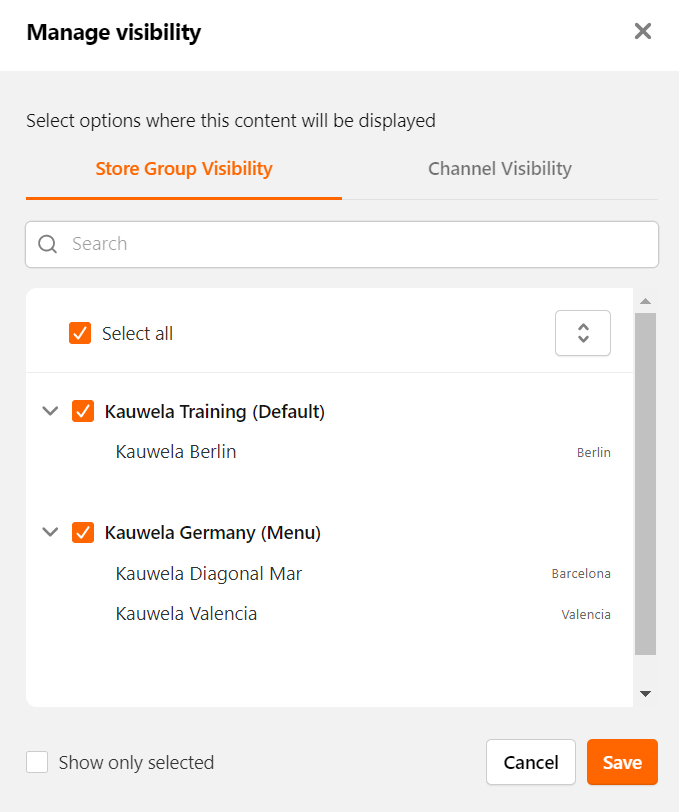Image resolution: width=679 pixels, height=812 pixels.
Task: Click the sort order icon beside Select all
Action: coord(582,332)
